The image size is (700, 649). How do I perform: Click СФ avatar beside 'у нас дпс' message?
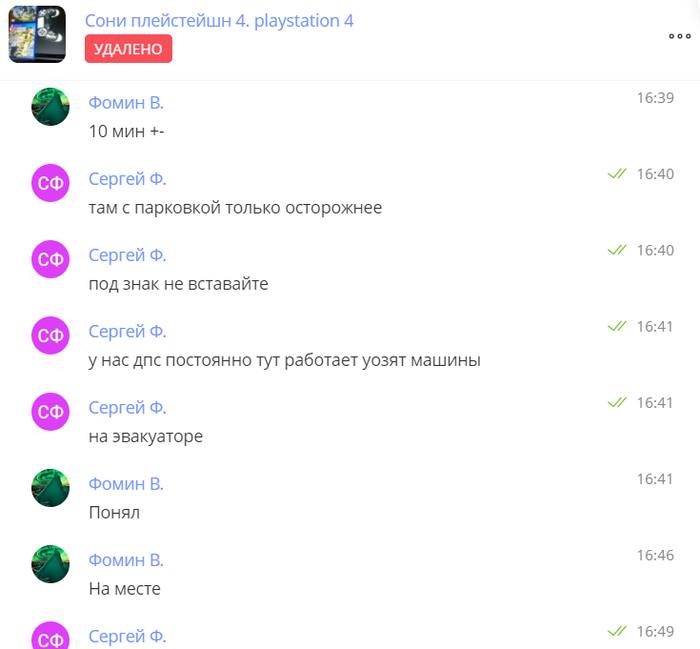point(50,336)
